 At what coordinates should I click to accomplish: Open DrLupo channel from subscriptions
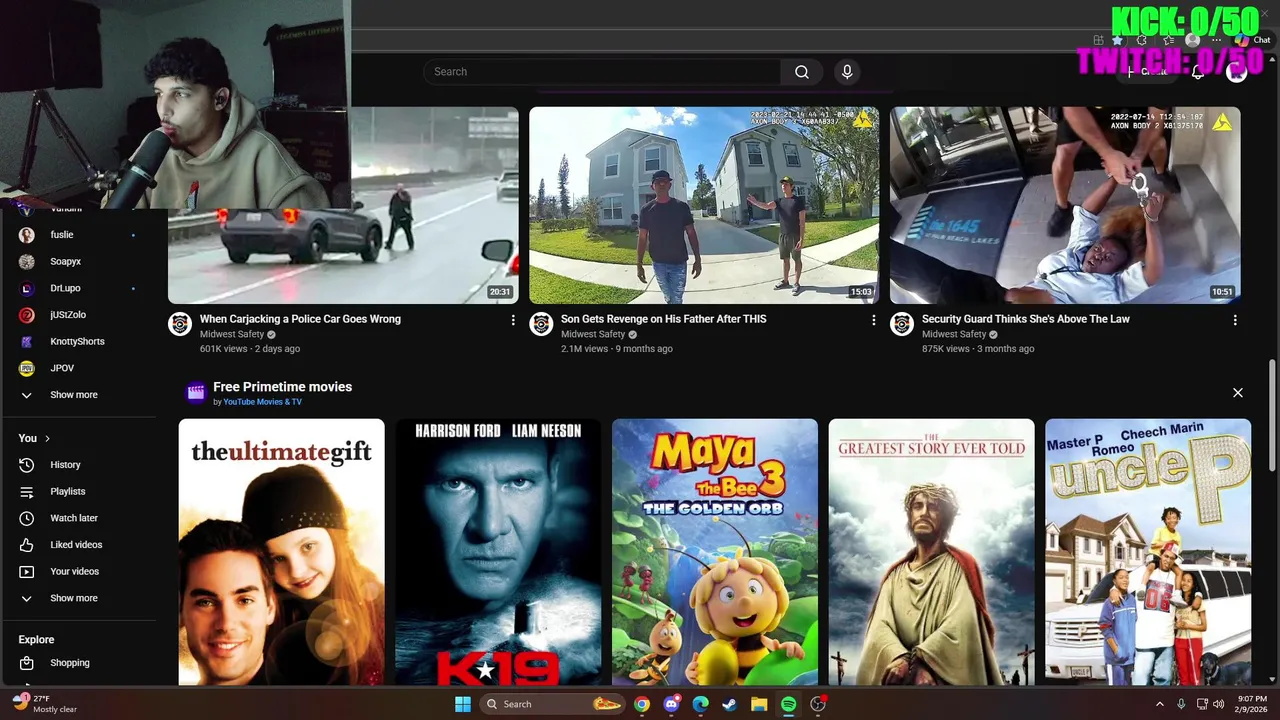[66, 289]
